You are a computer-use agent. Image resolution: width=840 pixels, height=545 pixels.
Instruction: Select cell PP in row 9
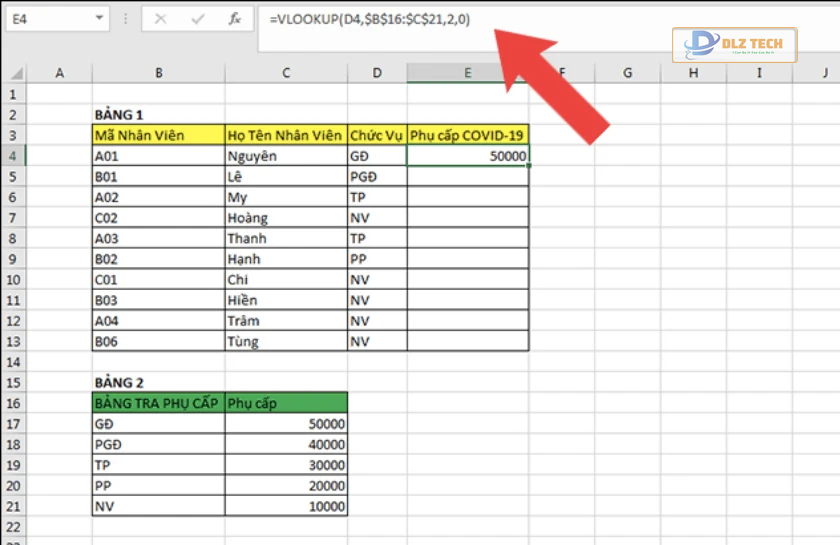377,259
